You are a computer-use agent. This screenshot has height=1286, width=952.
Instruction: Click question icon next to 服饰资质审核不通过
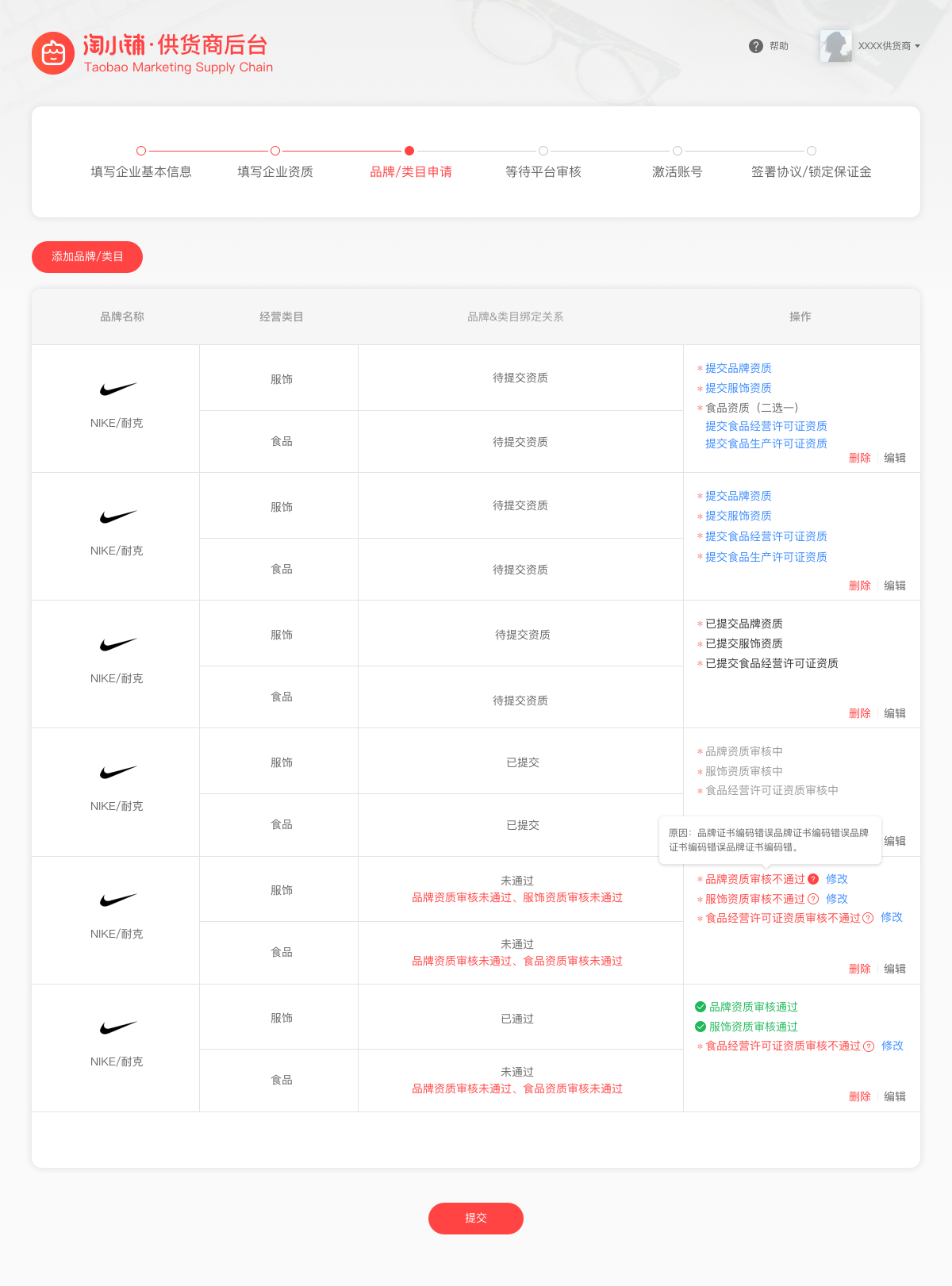[x=813, y=899]
